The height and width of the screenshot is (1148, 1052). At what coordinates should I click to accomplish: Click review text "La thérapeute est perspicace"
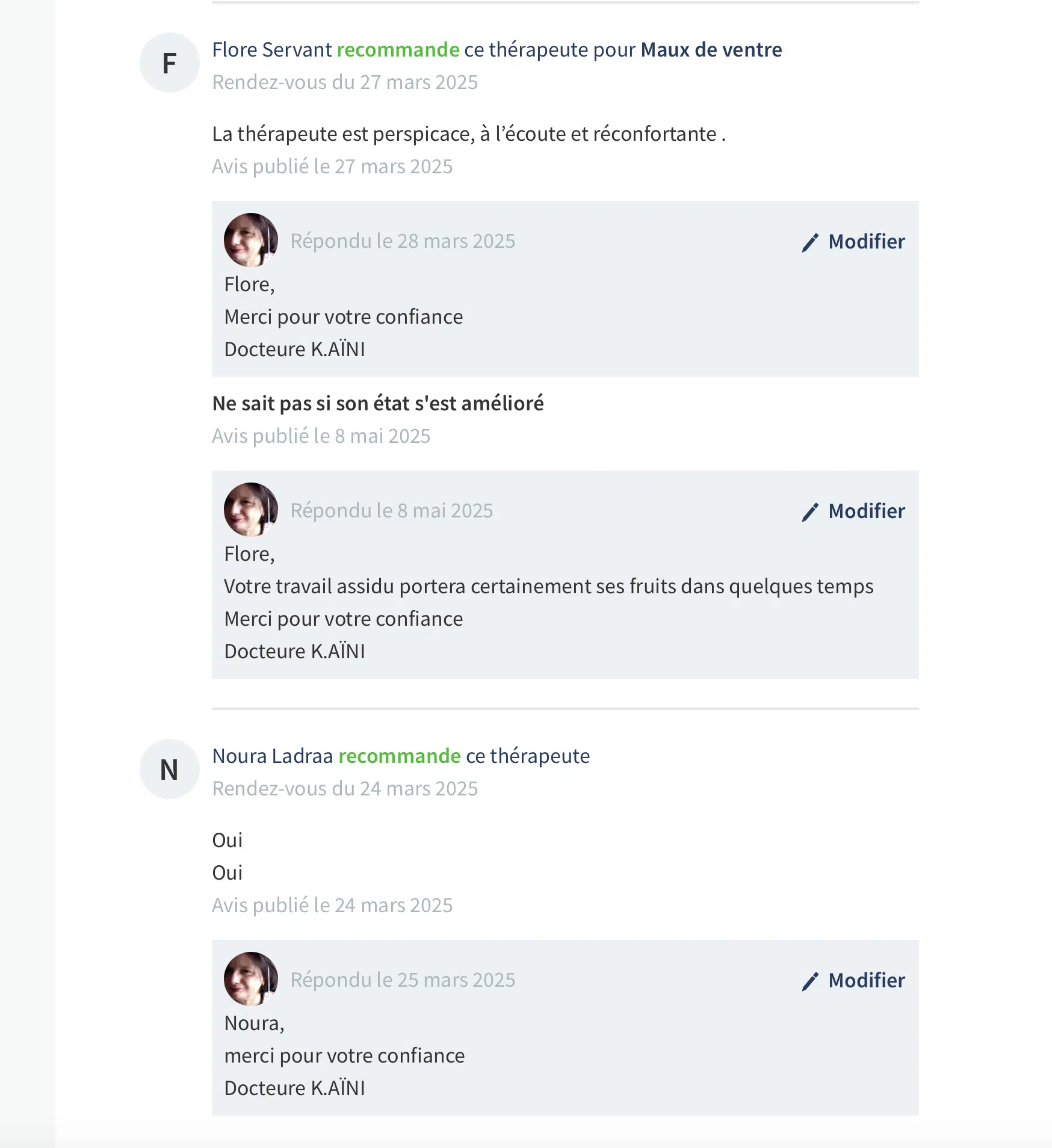point(468,134)
